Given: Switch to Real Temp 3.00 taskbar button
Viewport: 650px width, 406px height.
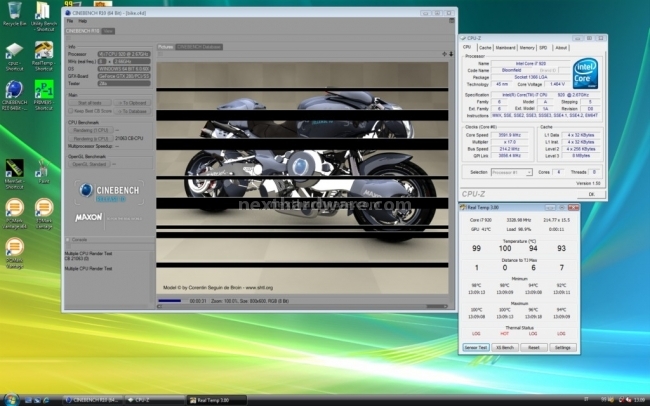Looking at the screenshot, I should (x=216, y=400).
